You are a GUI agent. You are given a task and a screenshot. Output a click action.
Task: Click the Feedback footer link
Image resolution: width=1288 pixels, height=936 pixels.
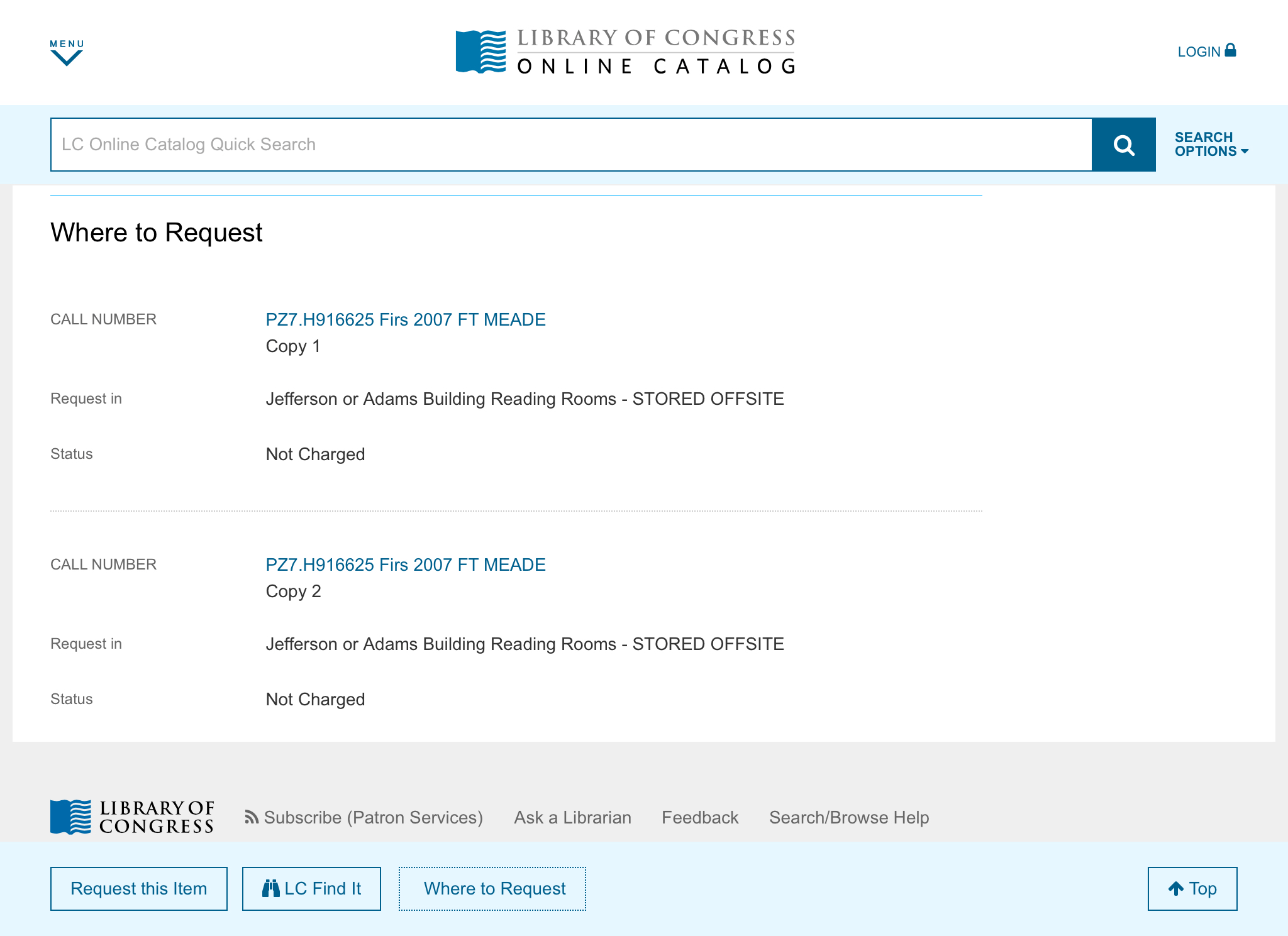coord(699,817)
